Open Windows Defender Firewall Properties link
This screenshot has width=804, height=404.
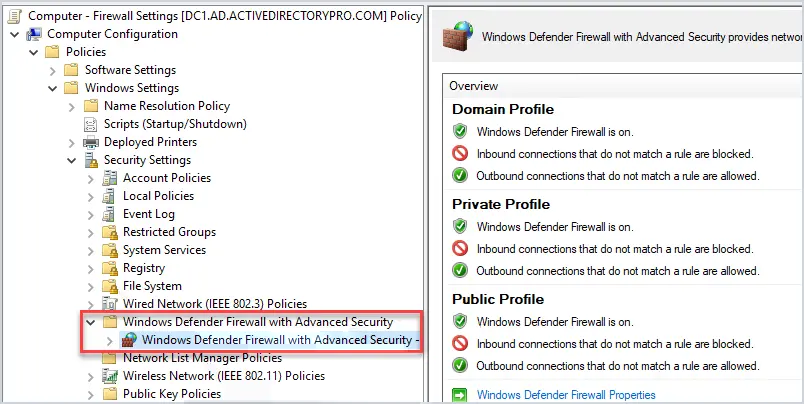coord(566,395)
